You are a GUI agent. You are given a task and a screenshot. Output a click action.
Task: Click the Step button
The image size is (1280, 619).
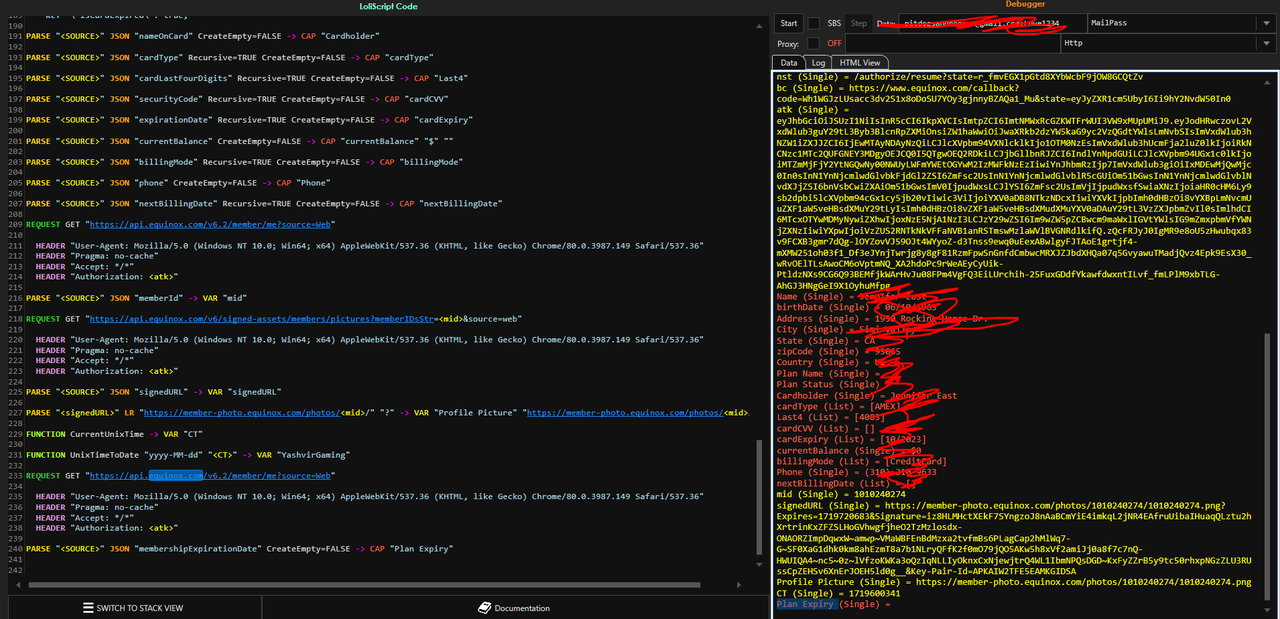(x=858, y=23)
